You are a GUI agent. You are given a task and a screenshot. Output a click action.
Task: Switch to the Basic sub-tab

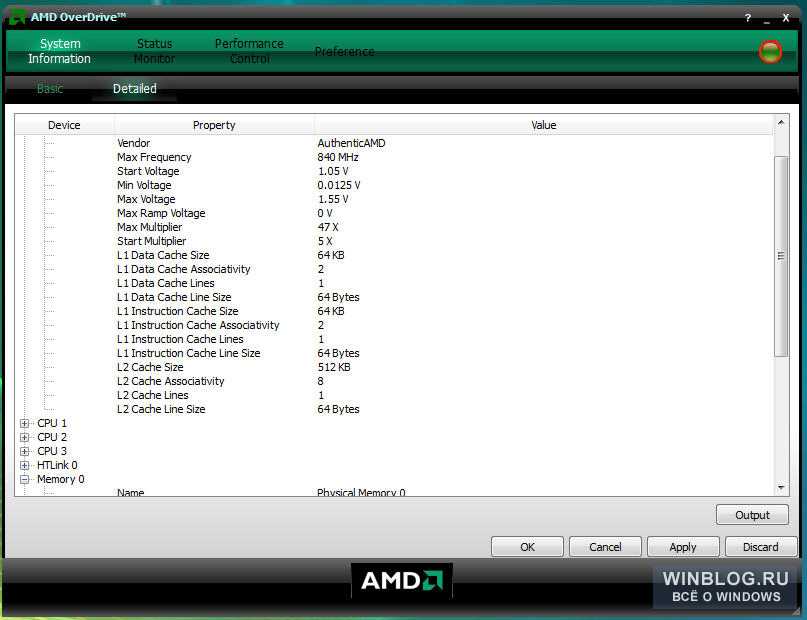[50, 88]
